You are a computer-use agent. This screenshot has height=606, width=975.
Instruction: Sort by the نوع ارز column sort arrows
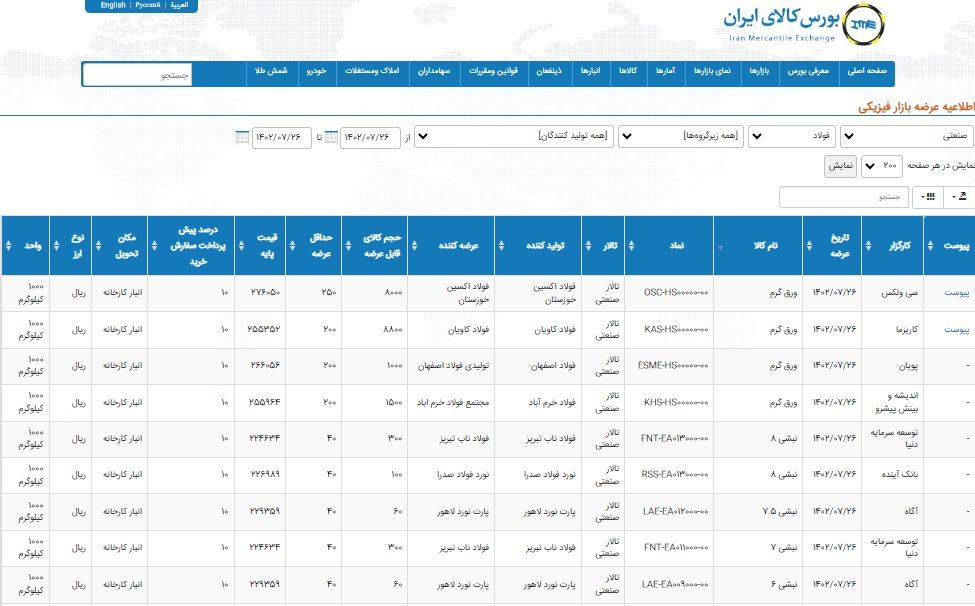click(56, 246)
